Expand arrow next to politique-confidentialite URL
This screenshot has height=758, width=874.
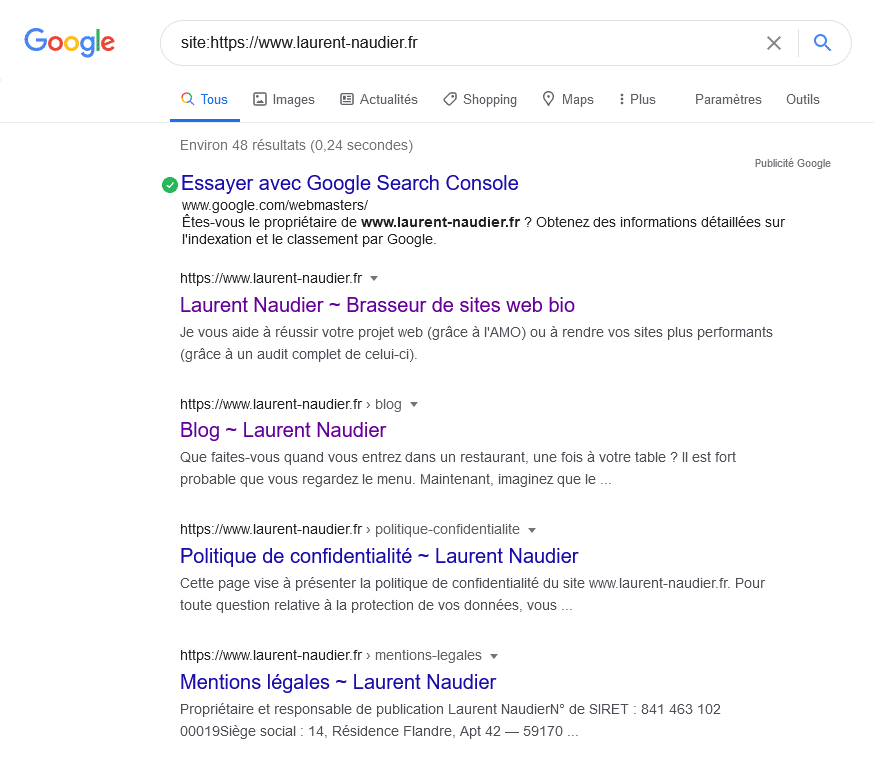coord(532,530)
